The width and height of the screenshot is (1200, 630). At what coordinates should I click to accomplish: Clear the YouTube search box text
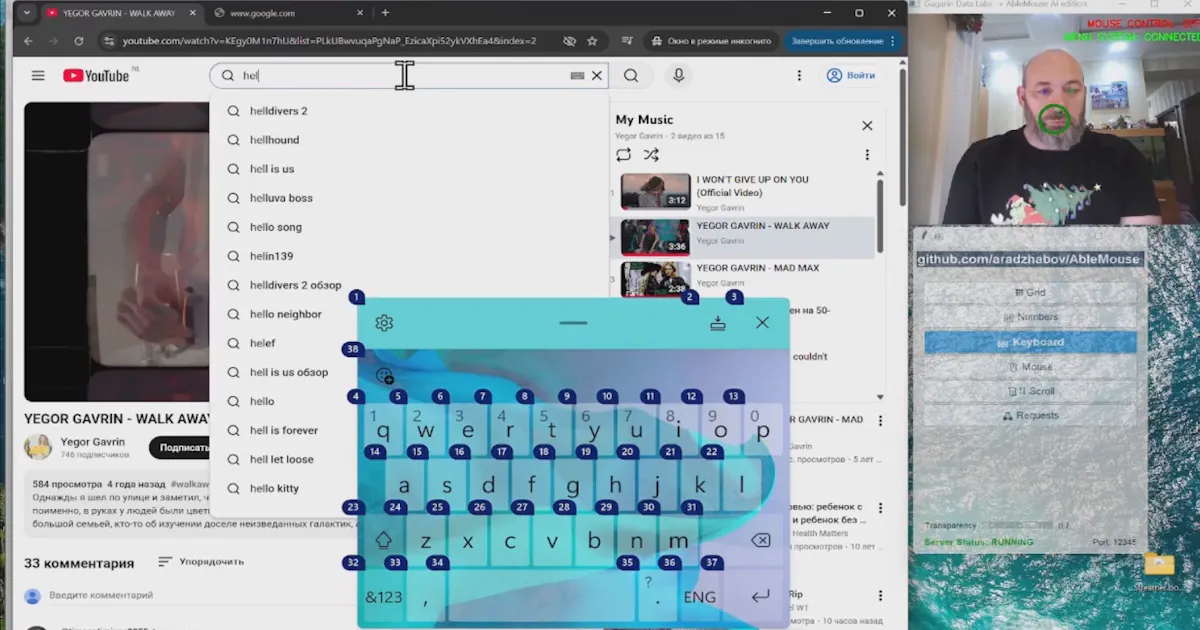point(597,76)
